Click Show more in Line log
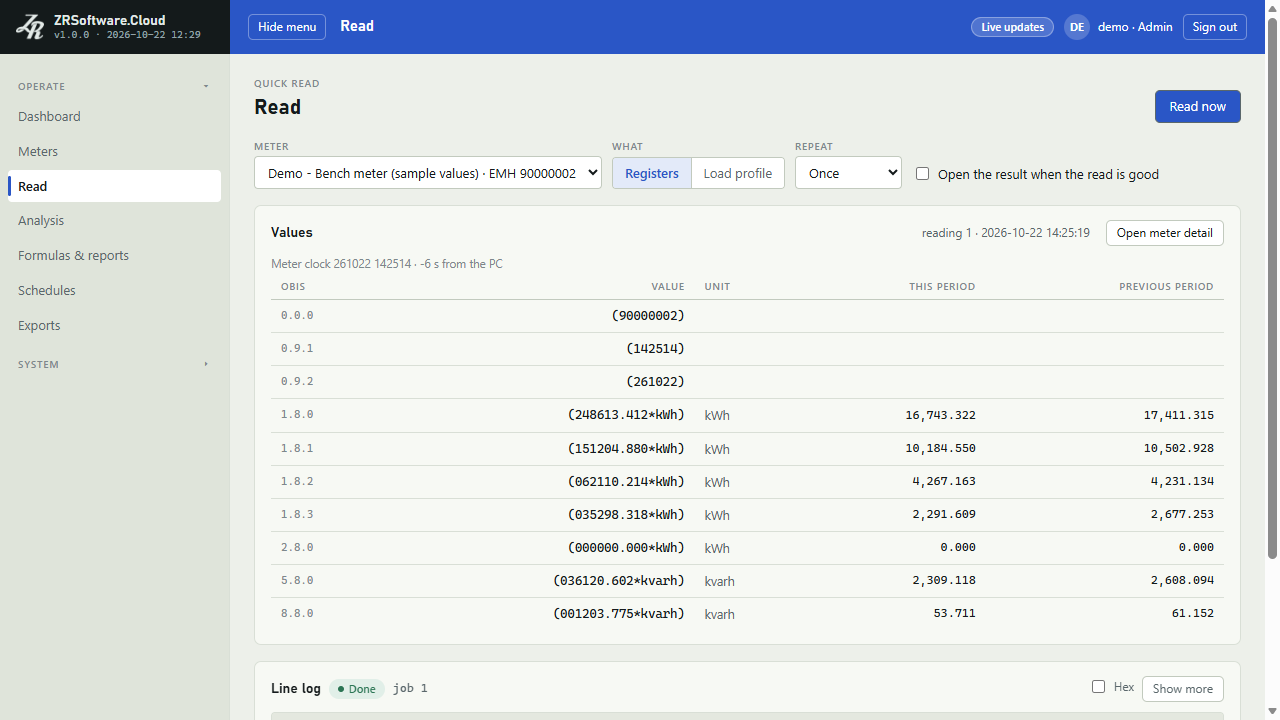Screen dimensions: 1280x720 pos(1183,689)
